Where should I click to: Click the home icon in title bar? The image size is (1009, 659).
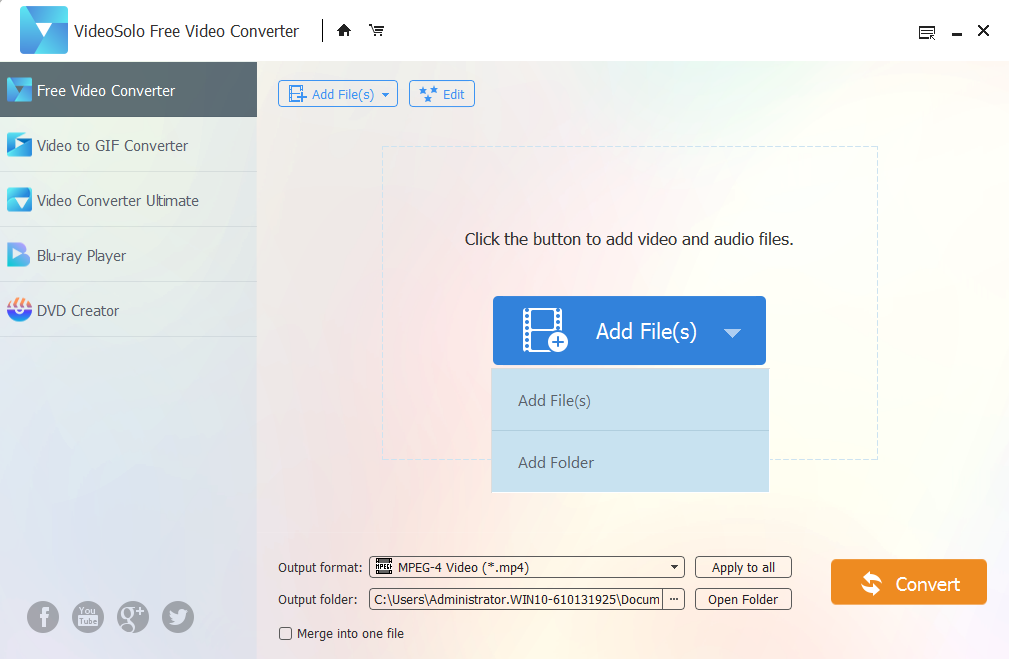[344, 30]
